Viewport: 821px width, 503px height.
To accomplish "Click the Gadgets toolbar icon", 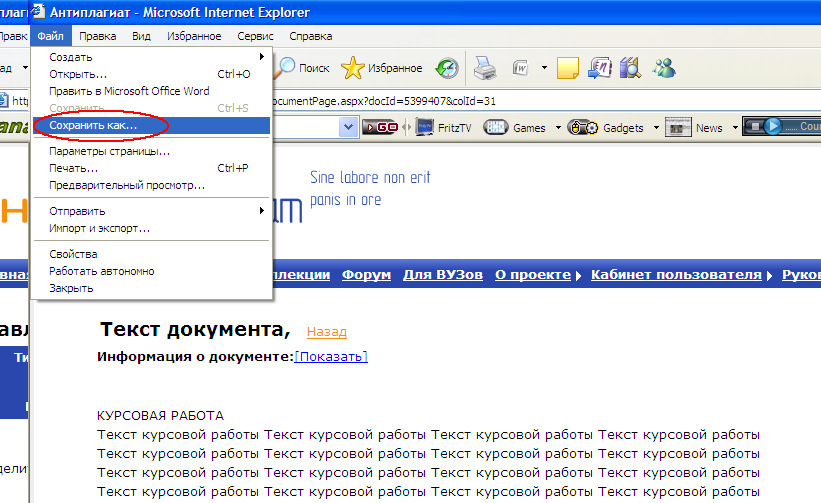I will click(583, 127).
